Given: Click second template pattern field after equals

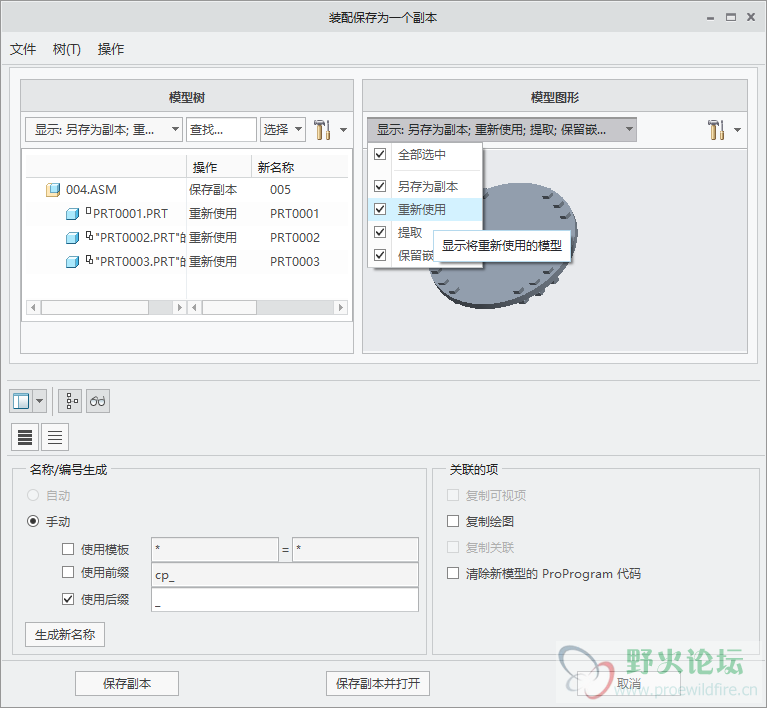Looking at the screenshot, I should (x=355, y=549).
